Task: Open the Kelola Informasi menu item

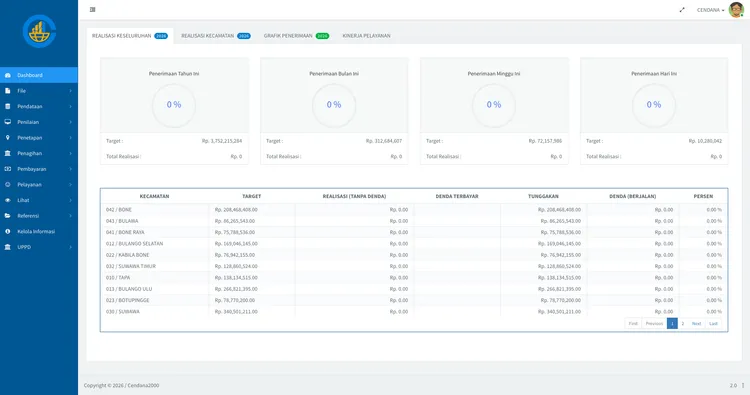Action: [x=39, y=231]
